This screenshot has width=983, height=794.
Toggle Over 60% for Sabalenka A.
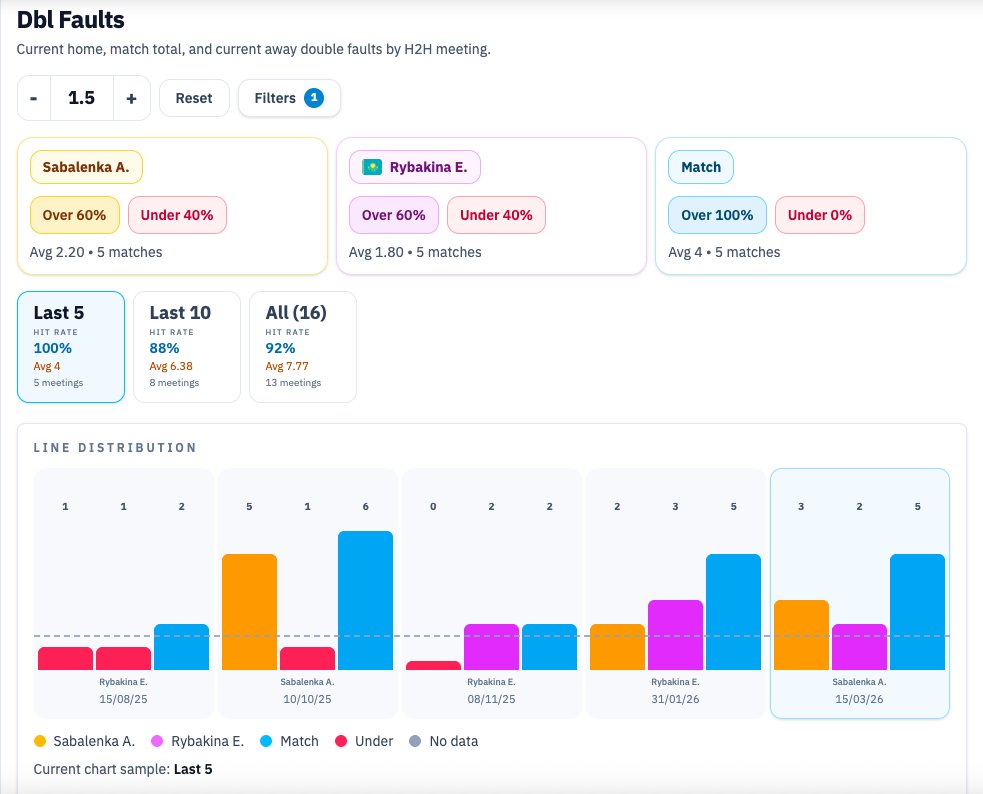click(74, 215)
